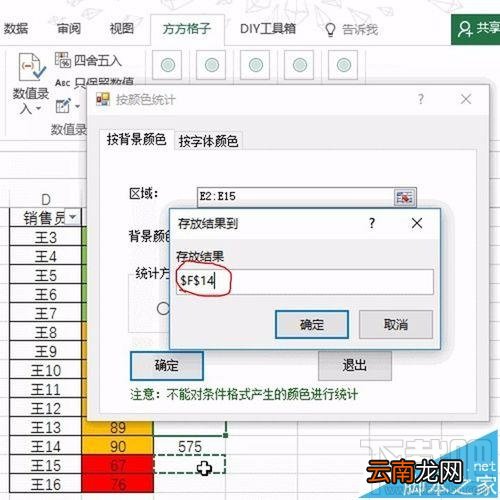
Task: Select cell 王11
Action: [x=46, y=389]
